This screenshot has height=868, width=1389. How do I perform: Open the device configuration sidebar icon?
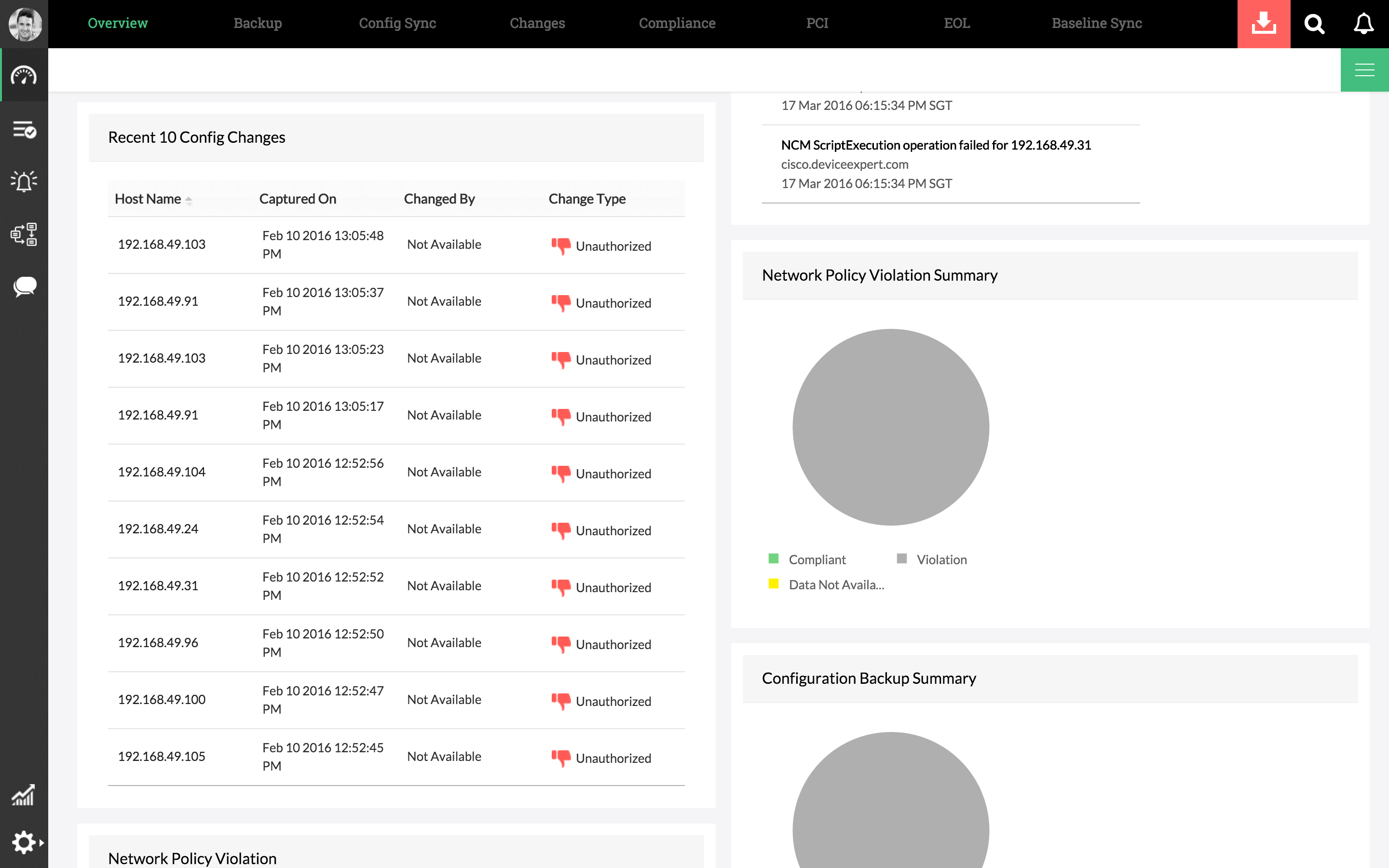[x=24, y=234]
